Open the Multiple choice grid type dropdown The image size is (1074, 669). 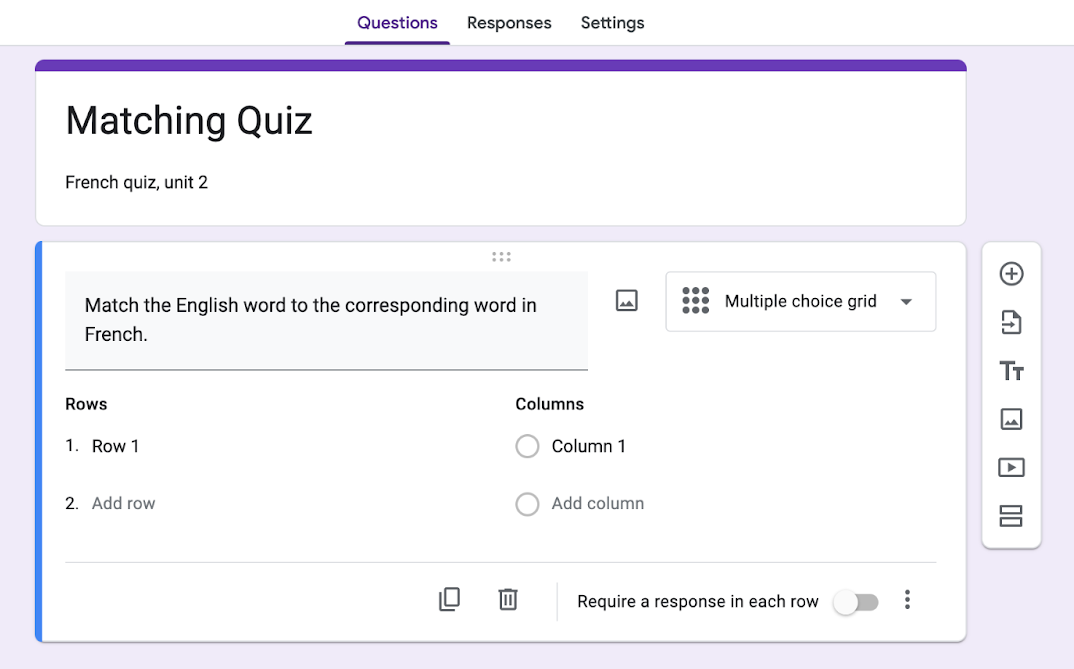pos(801,301)
